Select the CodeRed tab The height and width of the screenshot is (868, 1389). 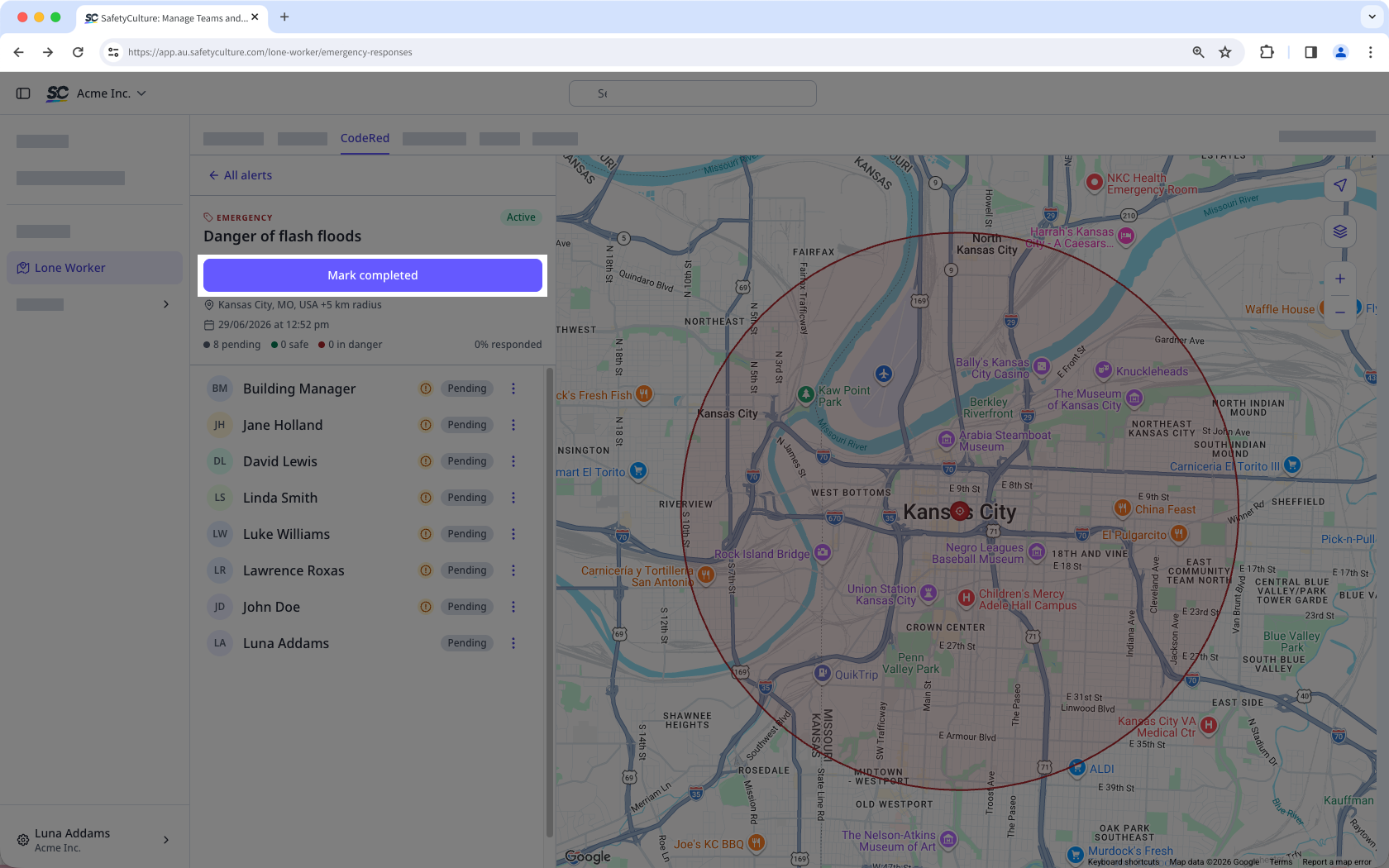point(365,138)
